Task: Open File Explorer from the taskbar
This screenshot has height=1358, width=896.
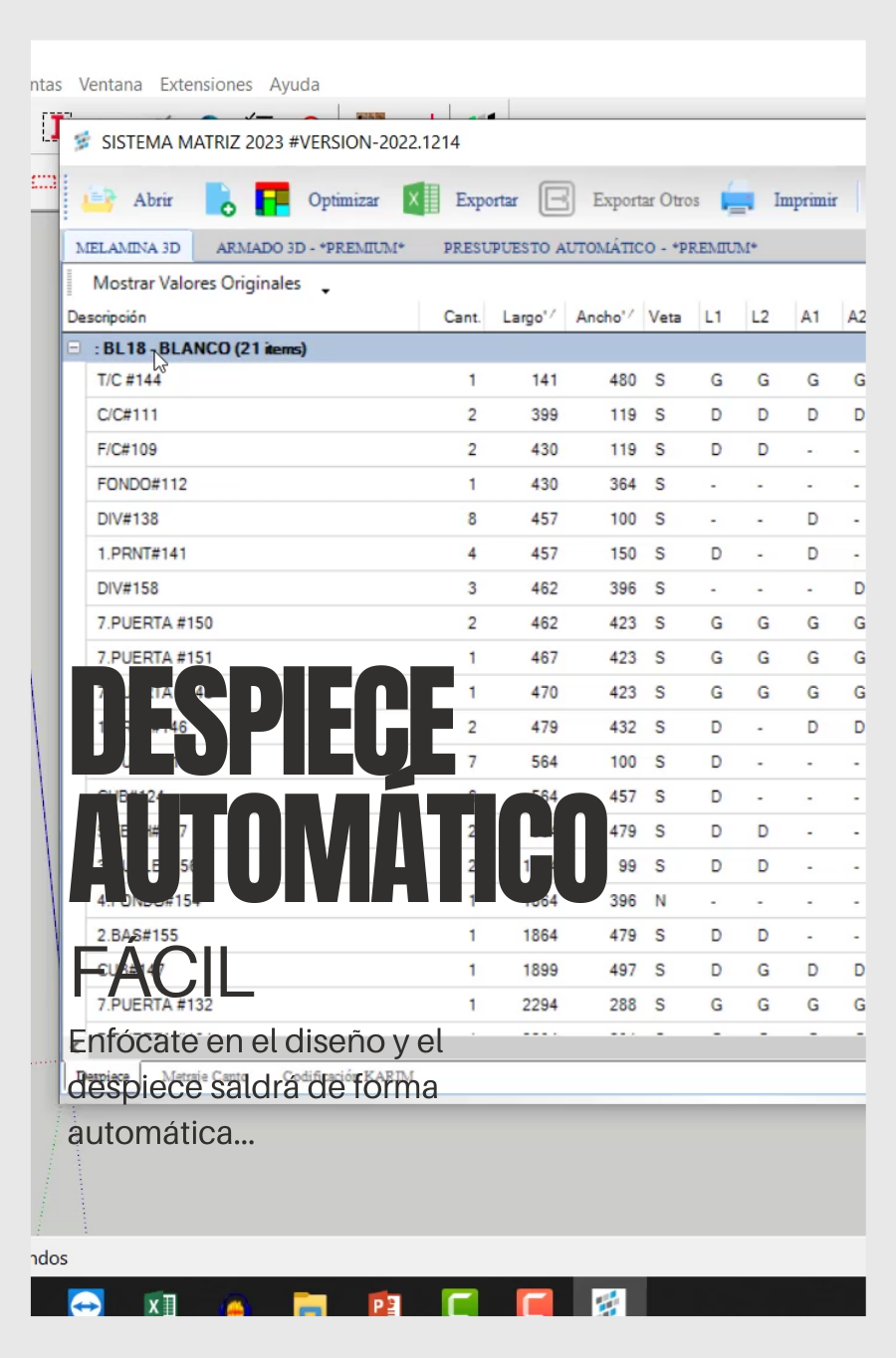Action: (x=310, y=1302)
